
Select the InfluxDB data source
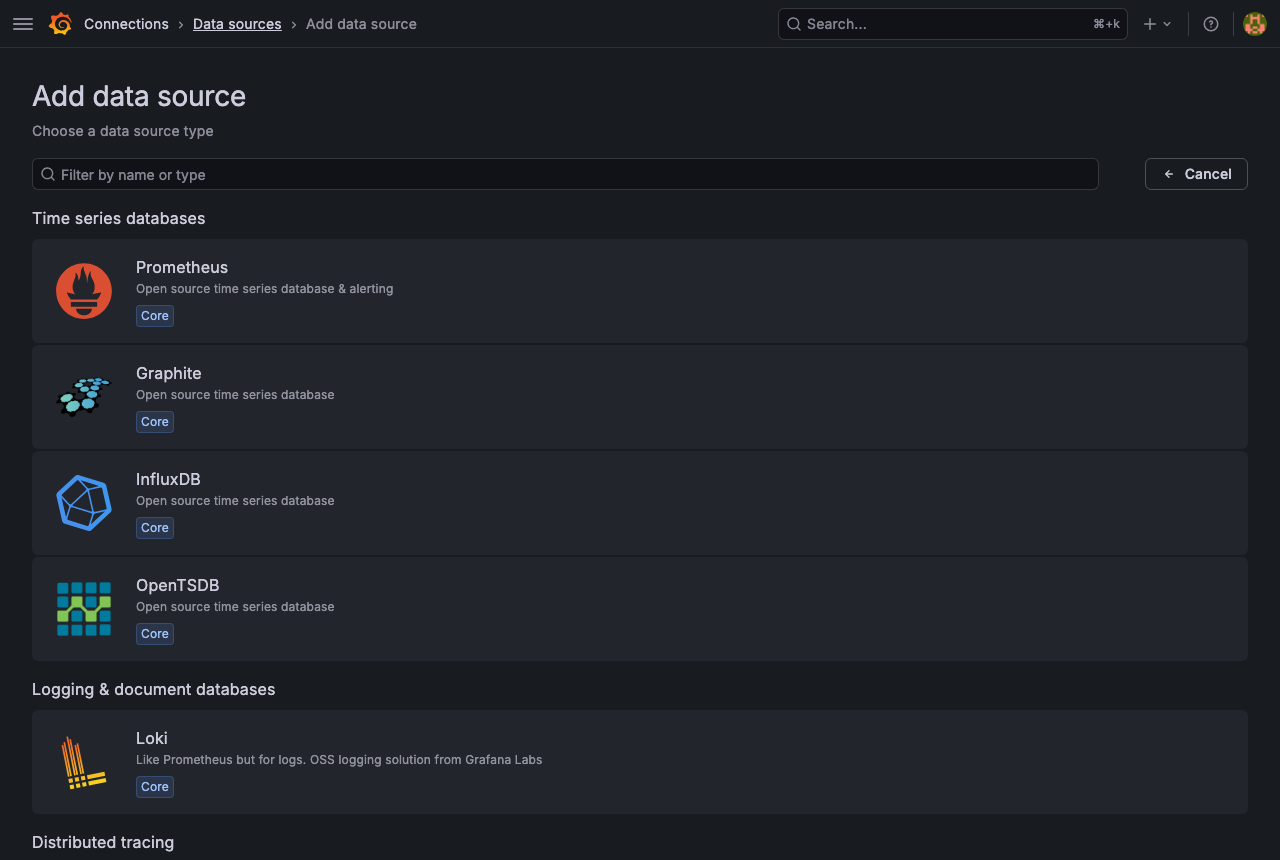(640, 503)
